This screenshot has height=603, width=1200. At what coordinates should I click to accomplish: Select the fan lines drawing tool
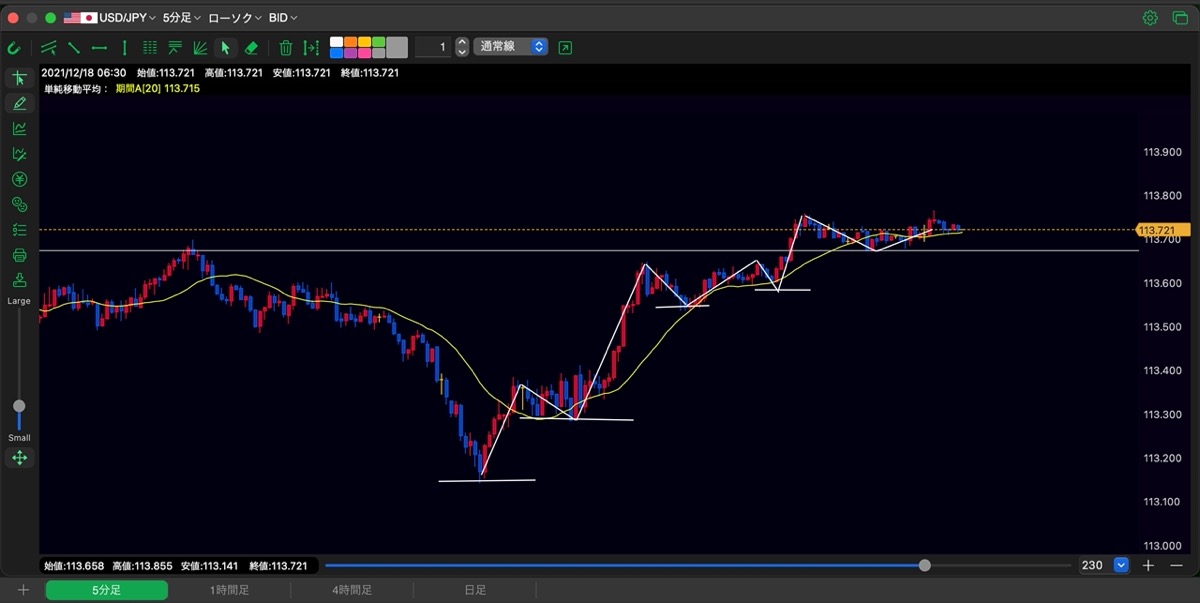[x=200, y=47]
